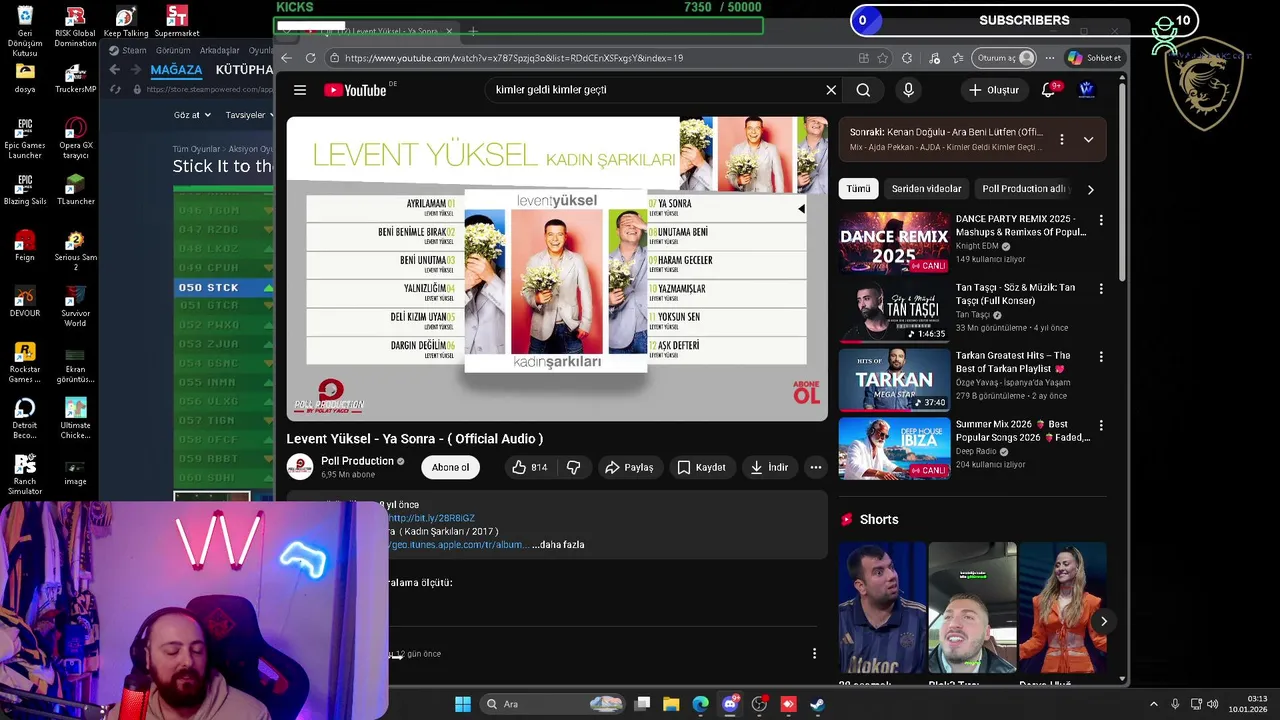Open Göz at dropdown in Steam
This screenshot has width=1280, height=720.
[191, 115]
